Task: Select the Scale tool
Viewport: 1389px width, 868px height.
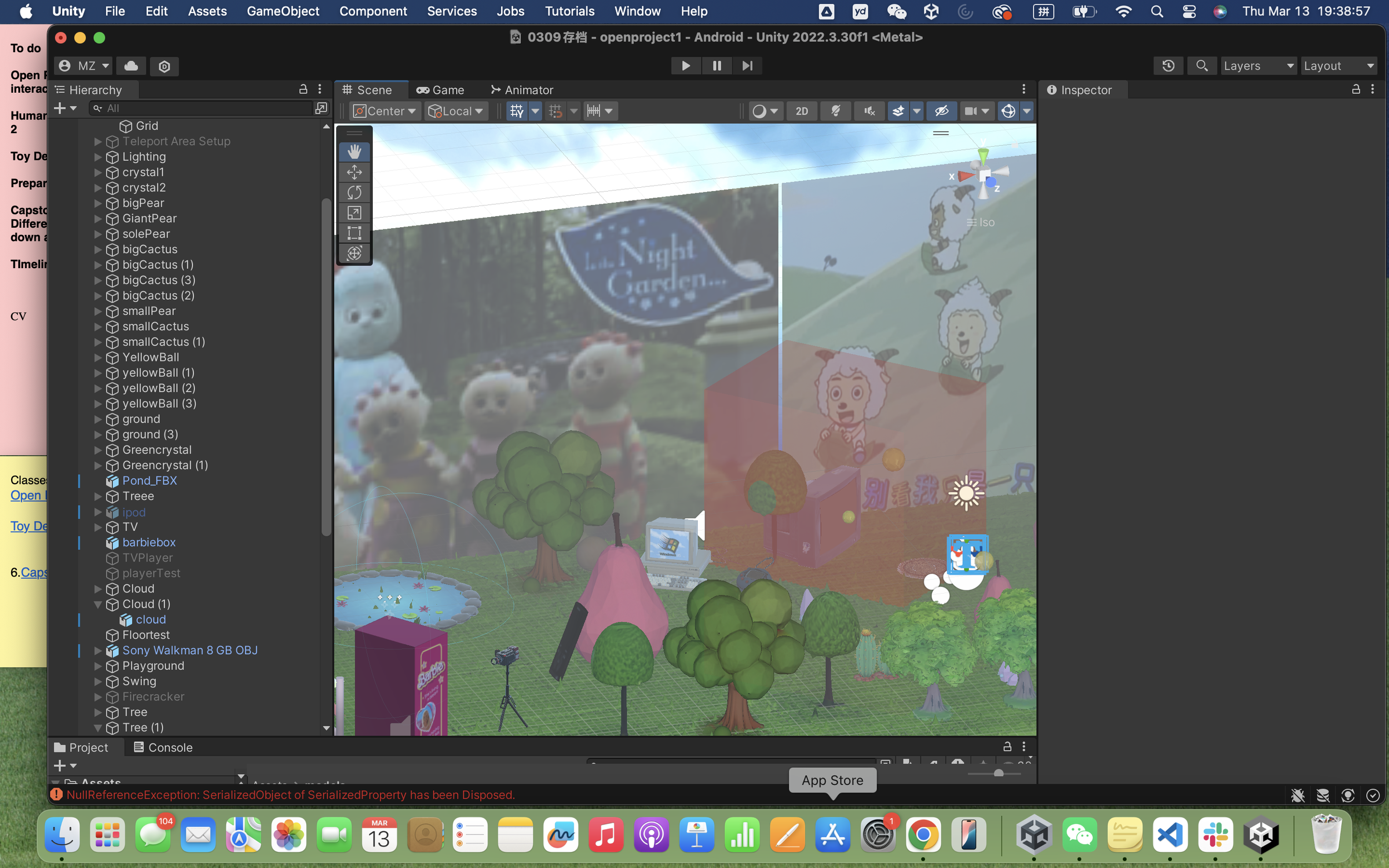Action: coord(354,212)
